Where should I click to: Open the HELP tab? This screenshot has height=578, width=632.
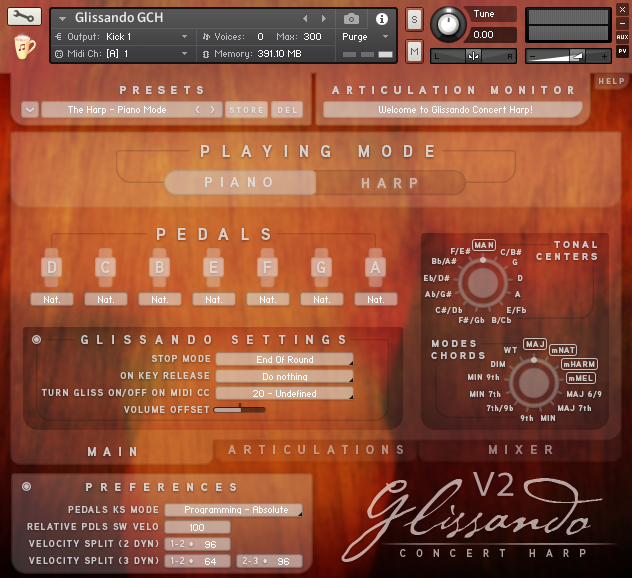pyautogui.click(x=611, y=81)
